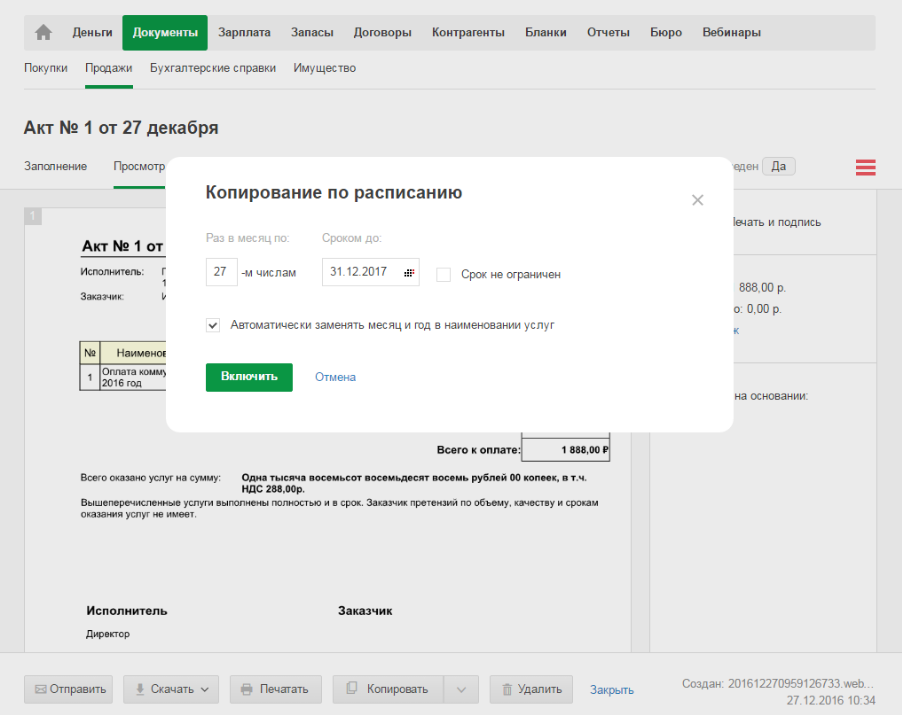Edit the end date field 31.12.2017

370,272
